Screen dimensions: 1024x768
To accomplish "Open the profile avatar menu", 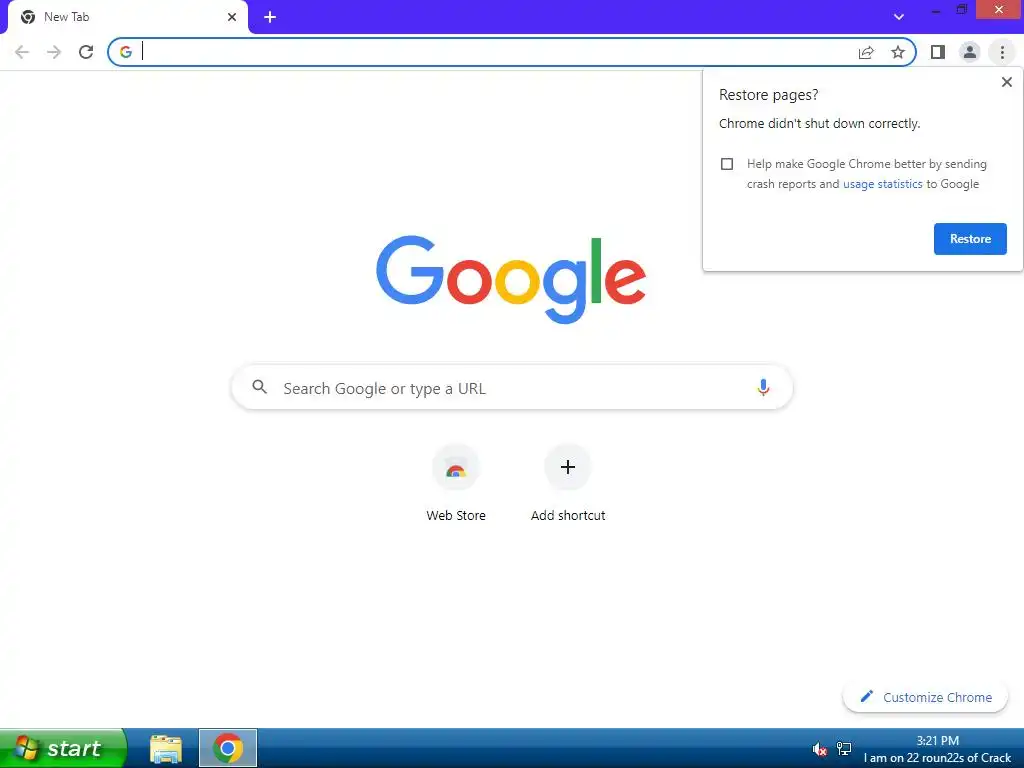I will tap(970, 52).
